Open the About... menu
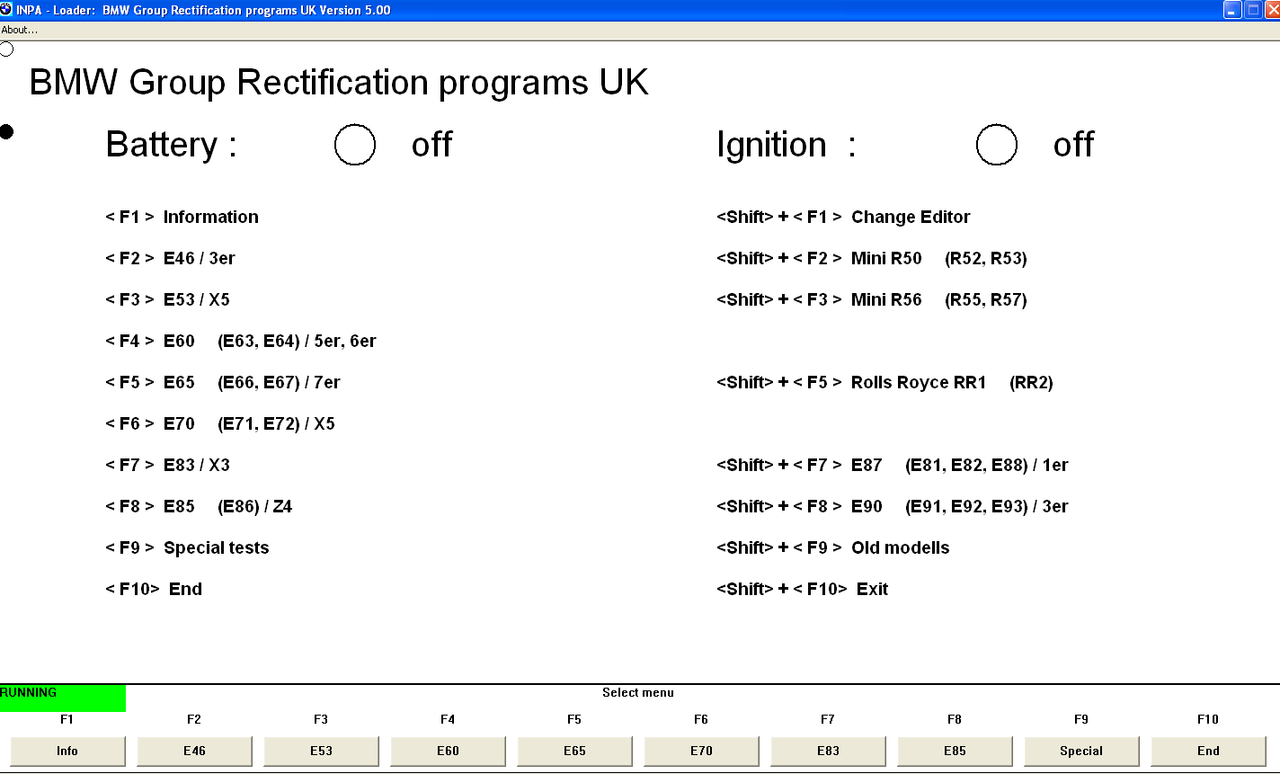Image resolution: width=1280 pixels, height=774 pixels. 19,30
